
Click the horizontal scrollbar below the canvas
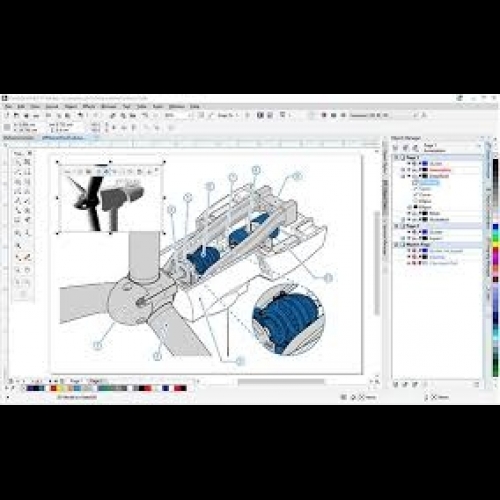coord(281,382)
